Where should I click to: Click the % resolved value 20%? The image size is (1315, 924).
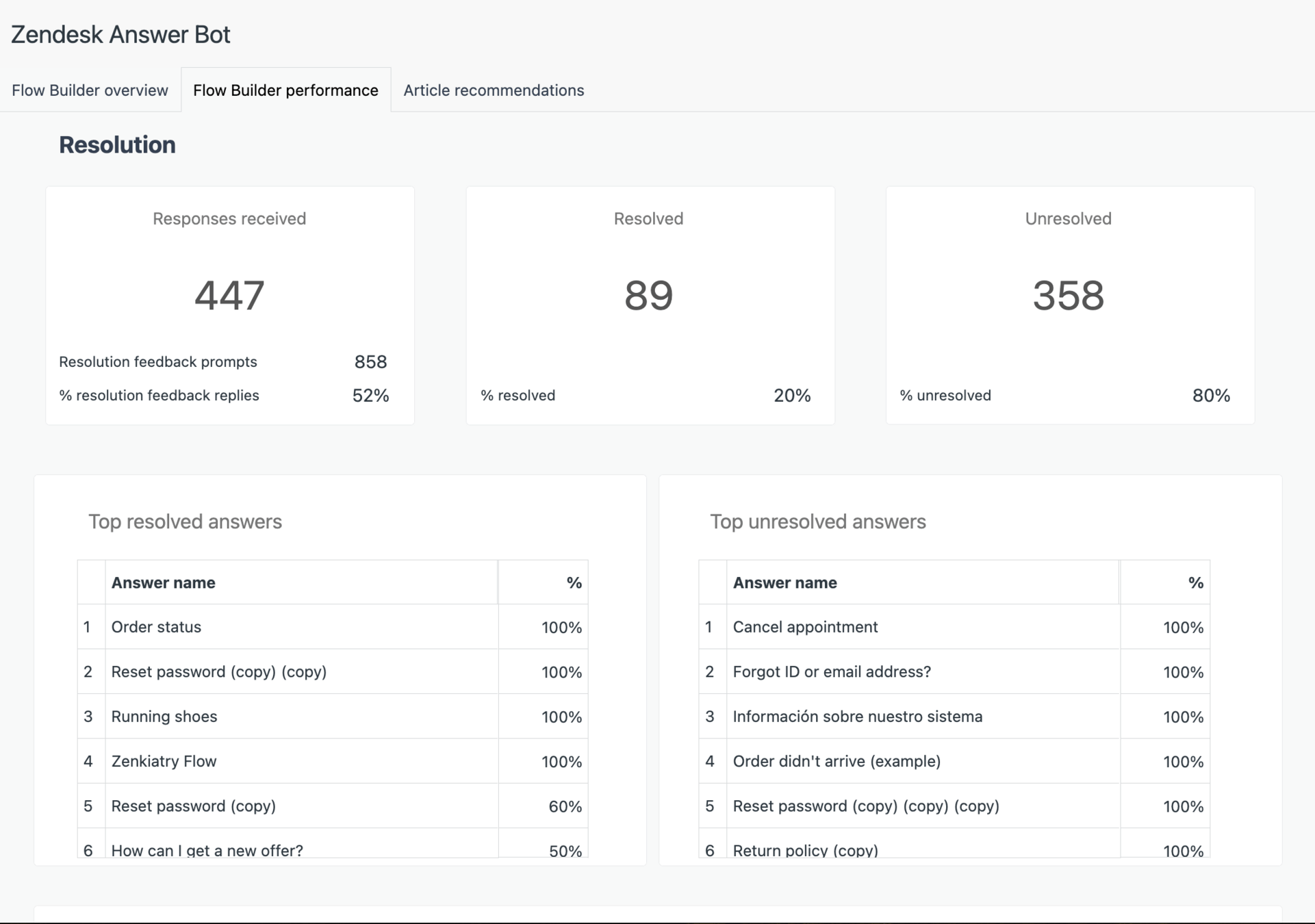(792, 396)
